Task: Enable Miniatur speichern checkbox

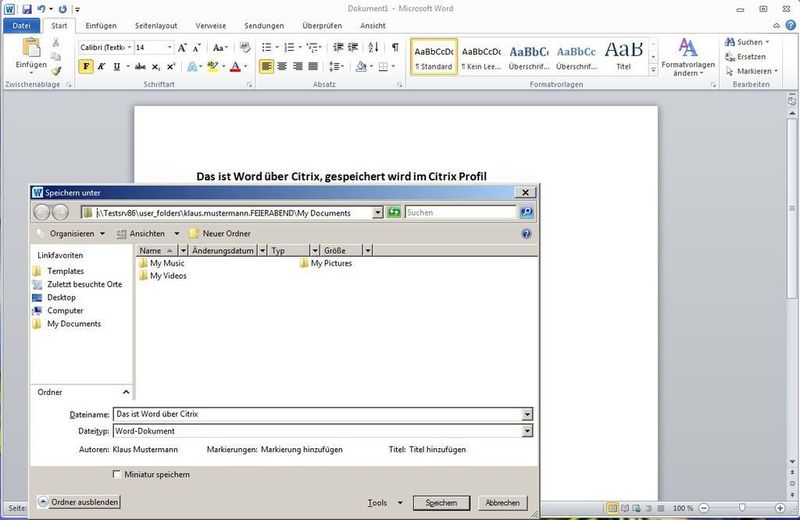Action: tap(117, 474)
